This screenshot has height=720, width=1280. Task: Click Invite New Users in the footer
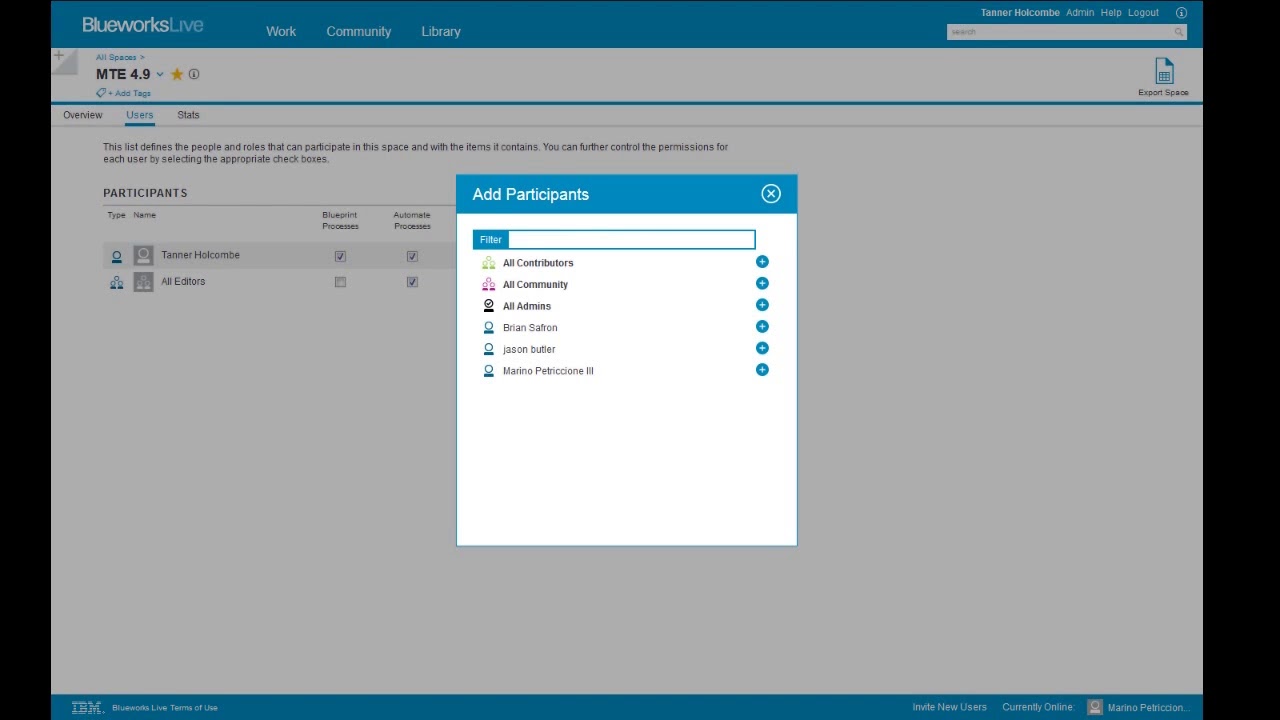tap(949, 707)
